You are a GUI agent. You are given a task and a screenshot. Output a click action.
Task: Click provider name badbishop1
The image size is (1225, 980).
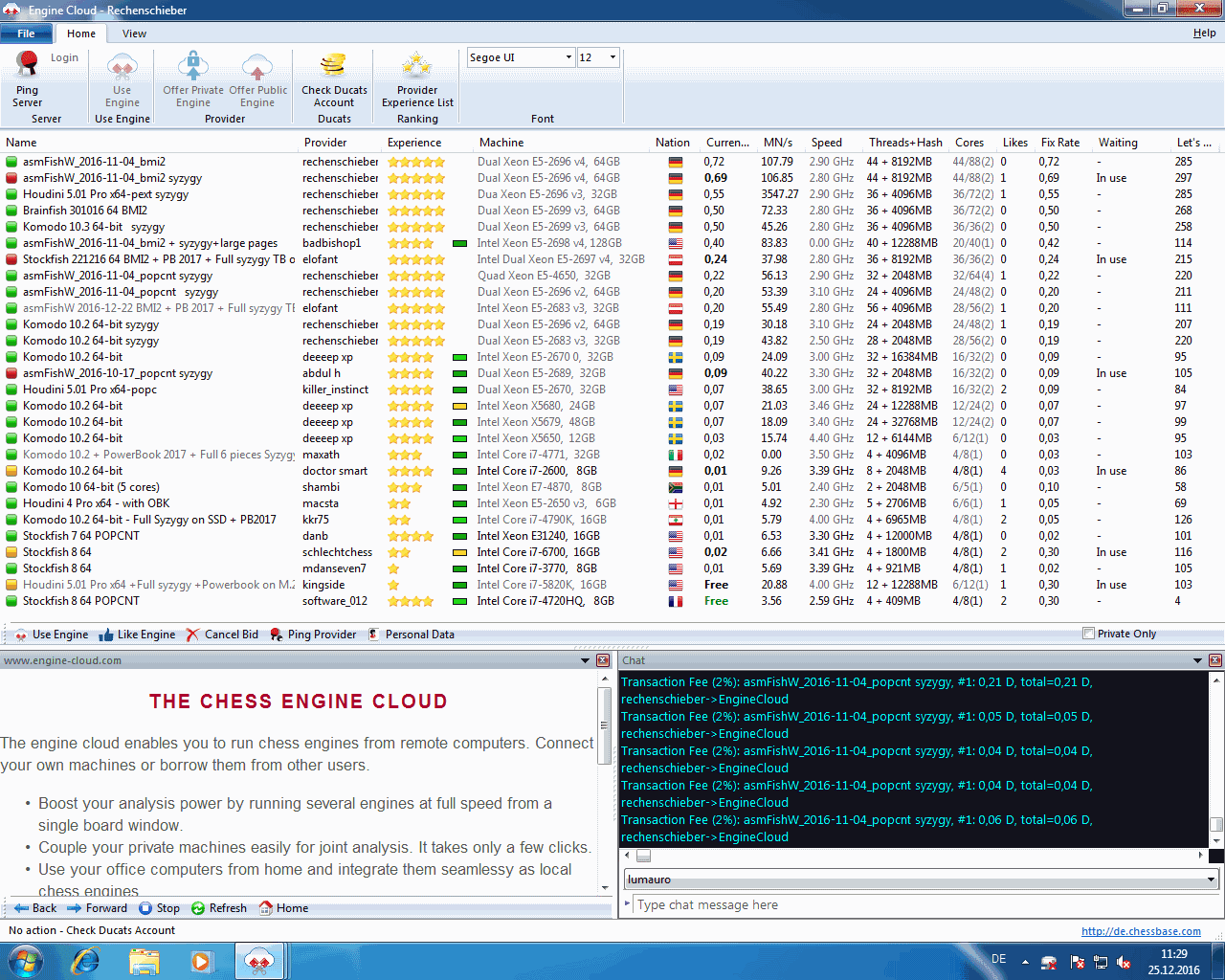click(332, 243)
